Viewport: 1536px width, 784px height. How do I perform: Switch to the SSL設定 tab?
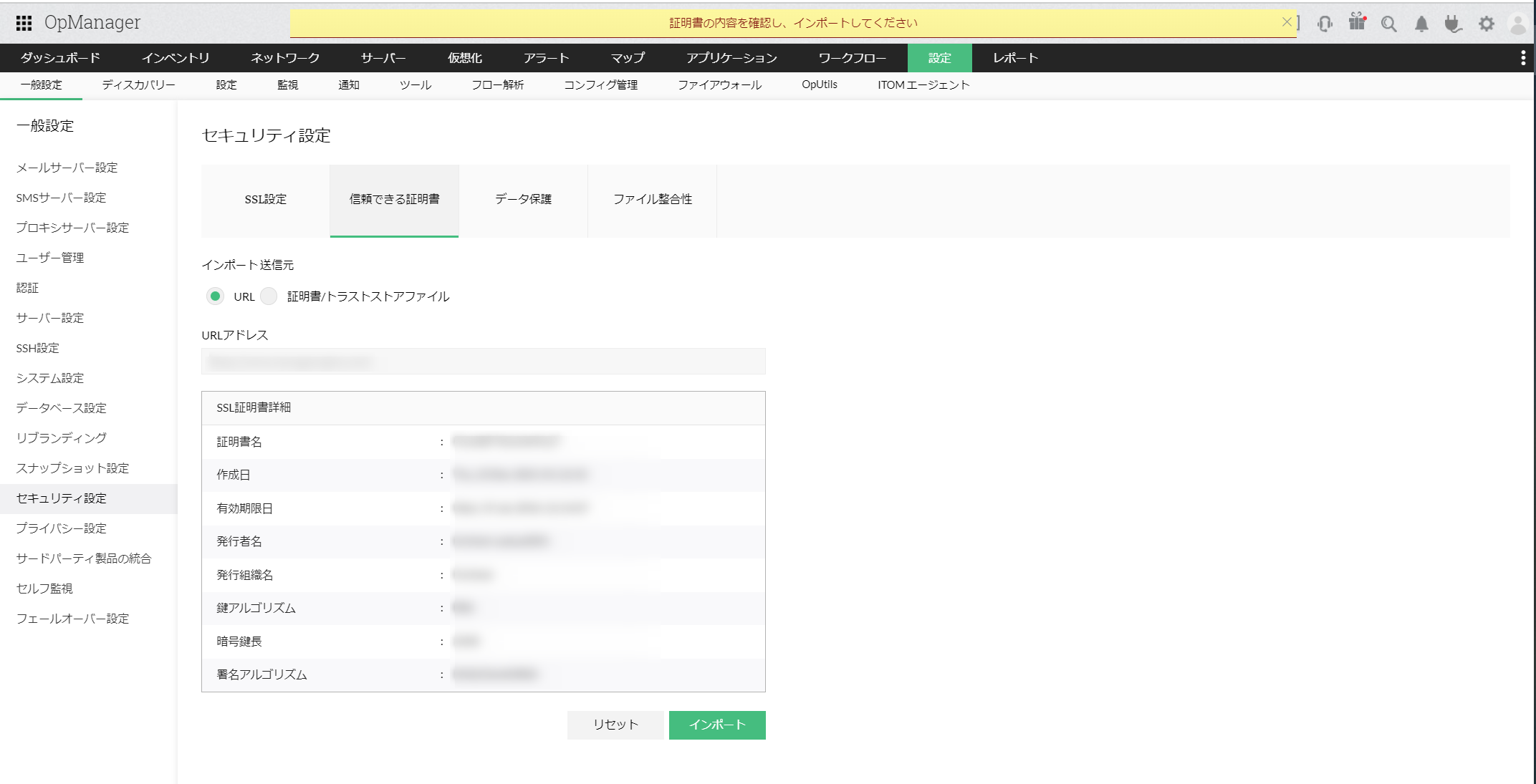click(265, 200)
